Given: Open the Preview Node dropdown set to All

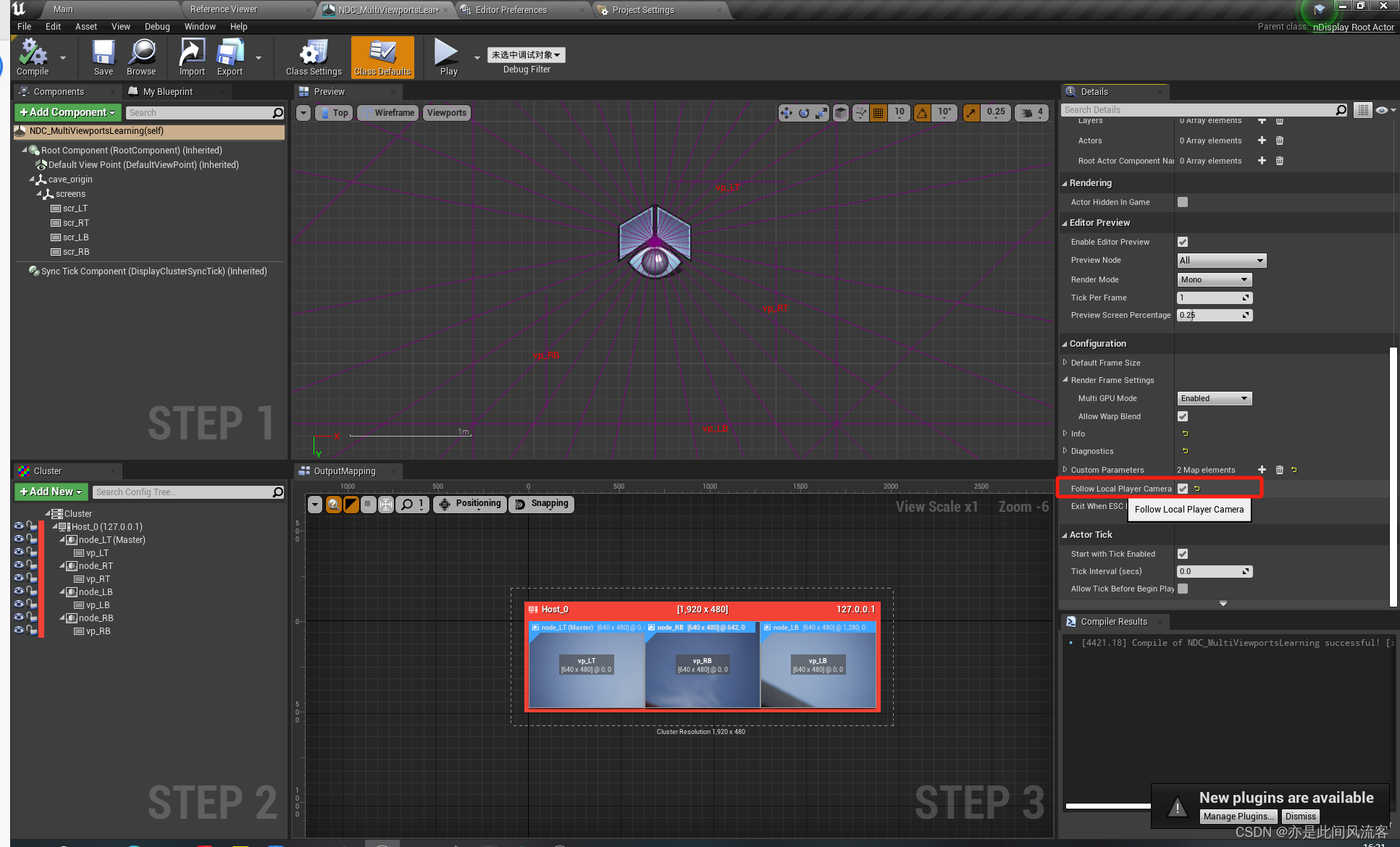Looking at the screenshot, I should pyautogui.click(x=1221, y=260).
